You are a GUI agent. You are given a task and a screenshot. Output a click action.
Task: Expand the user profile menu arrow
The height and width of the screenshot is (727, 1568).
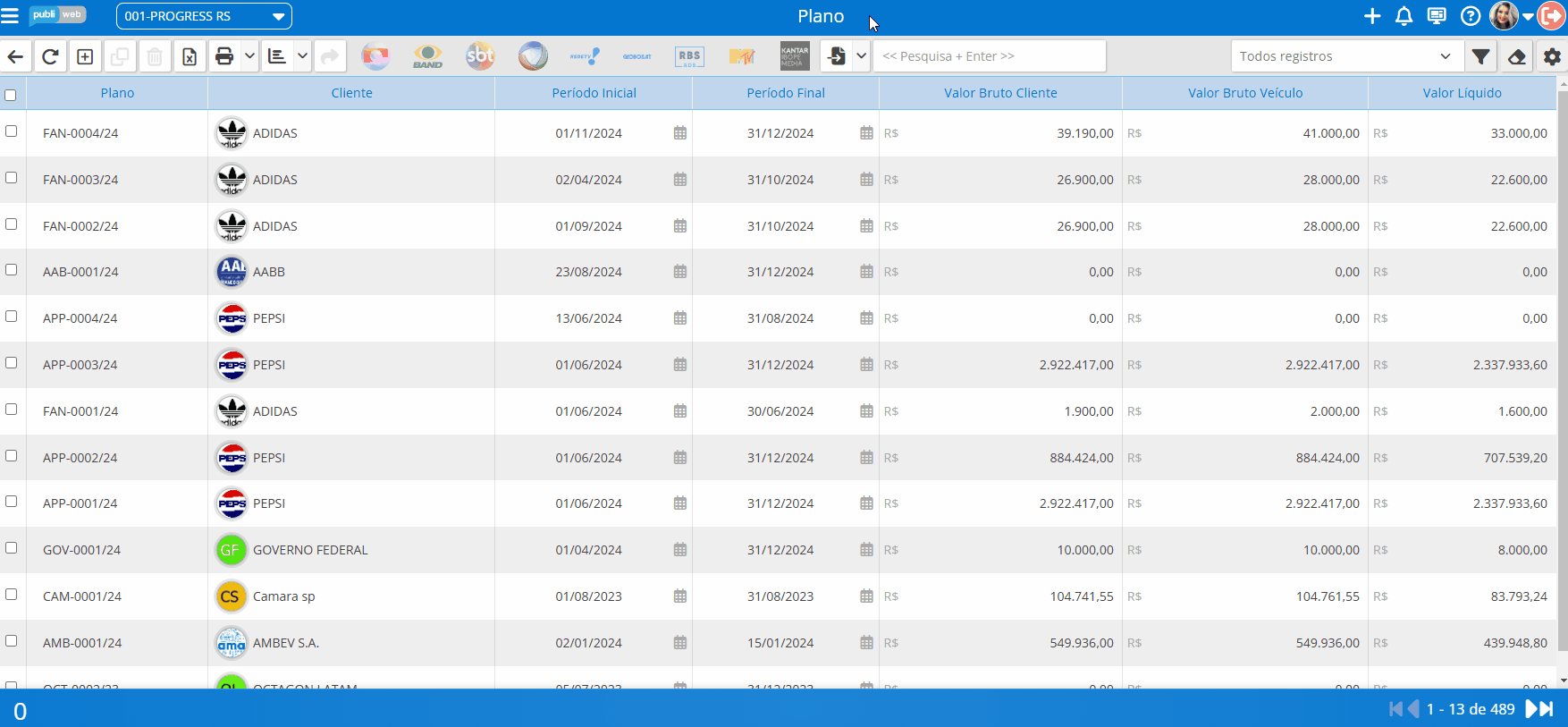pos(1528,16)
